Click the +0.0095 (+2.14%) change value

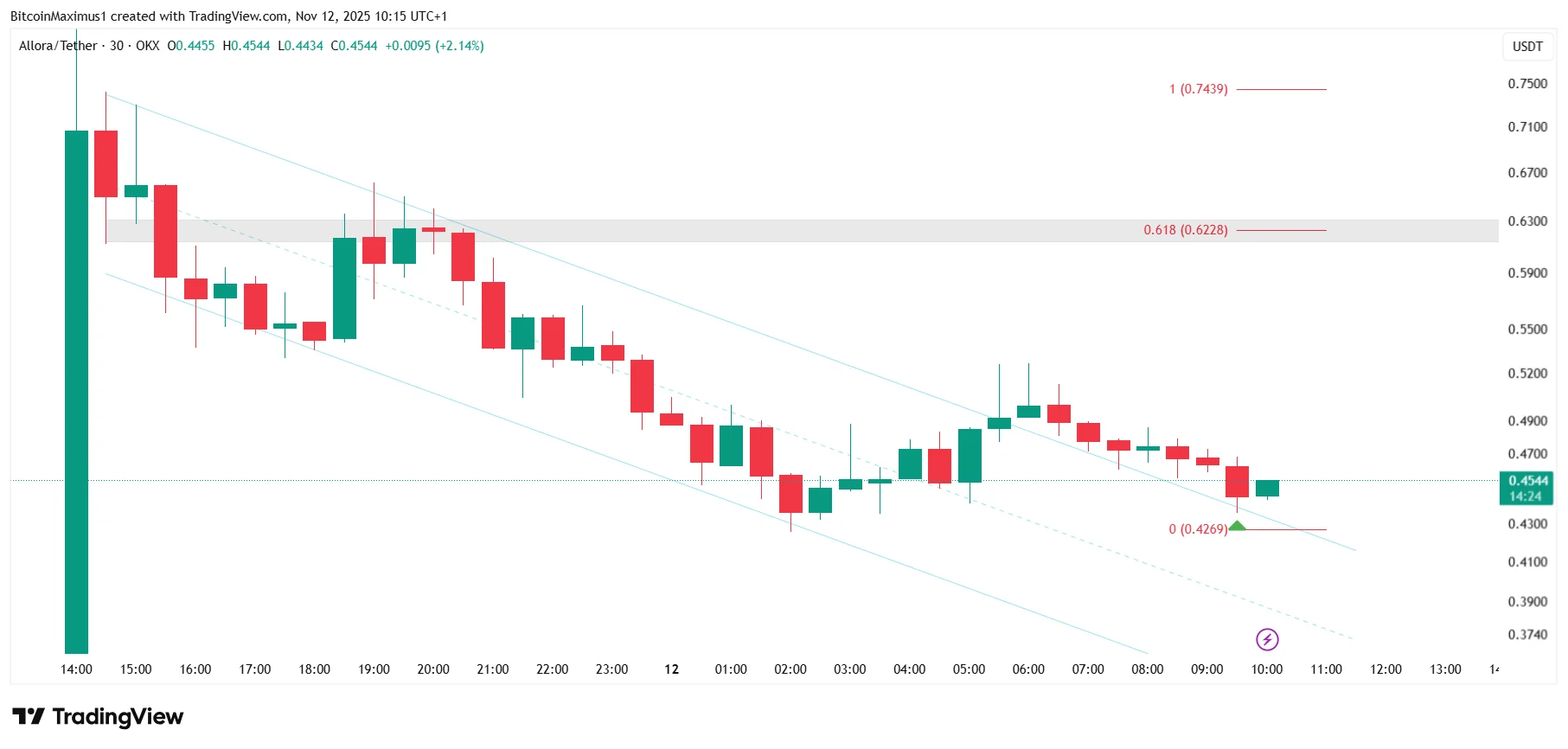coord(434,46)
